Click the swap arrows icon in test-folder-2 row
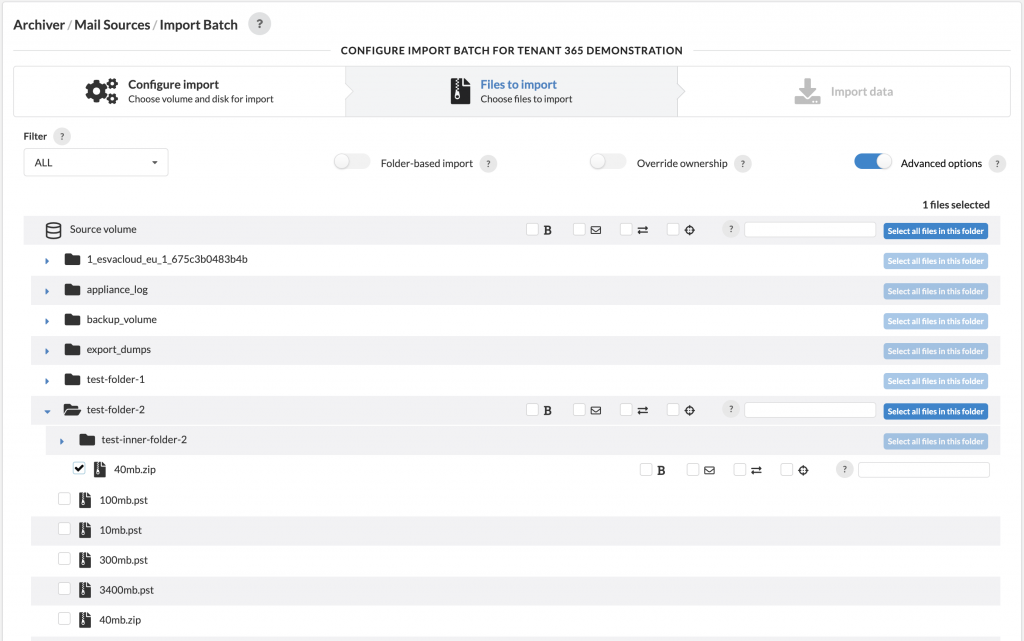The image size is (1024, 641). coord(643,411)
